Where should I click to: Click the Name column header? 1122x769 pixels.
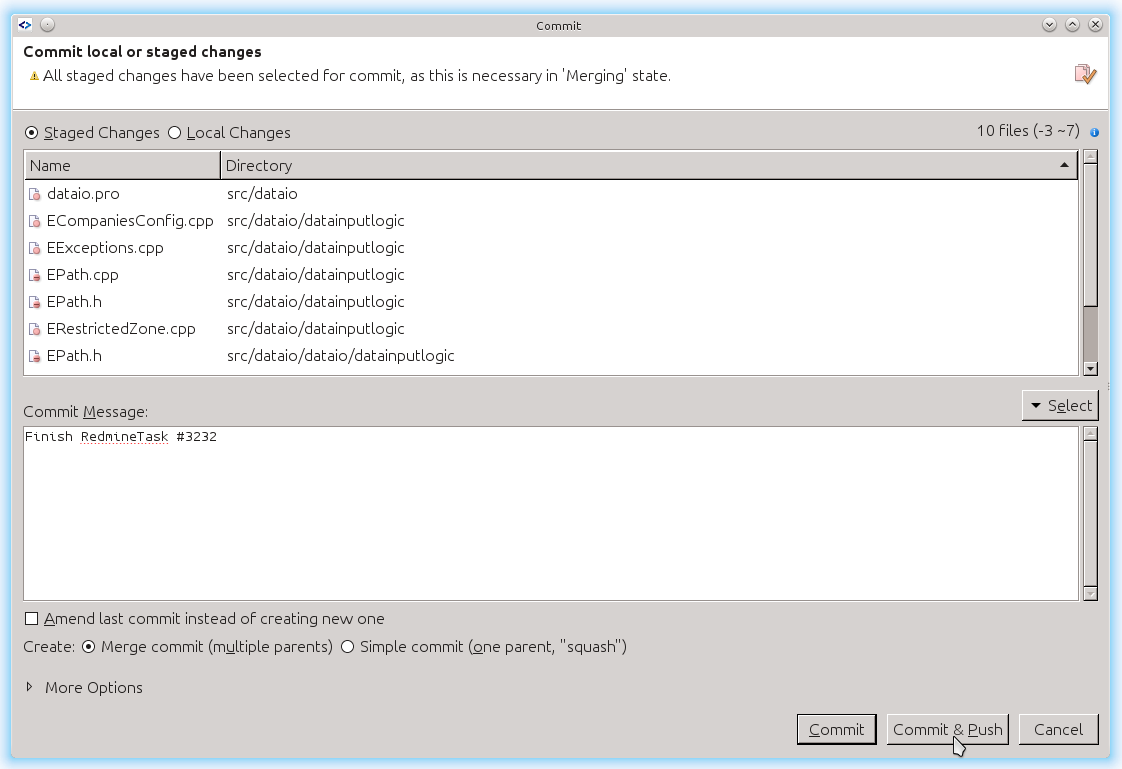122,165
